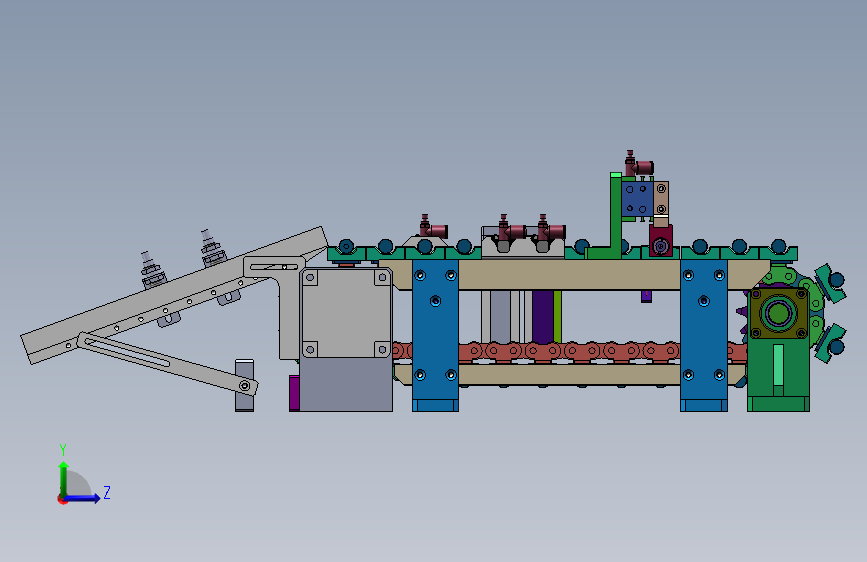The height and width of the screenshot is (562, 867).
Task: Select the lower tan frame rail
Action: 570,374
